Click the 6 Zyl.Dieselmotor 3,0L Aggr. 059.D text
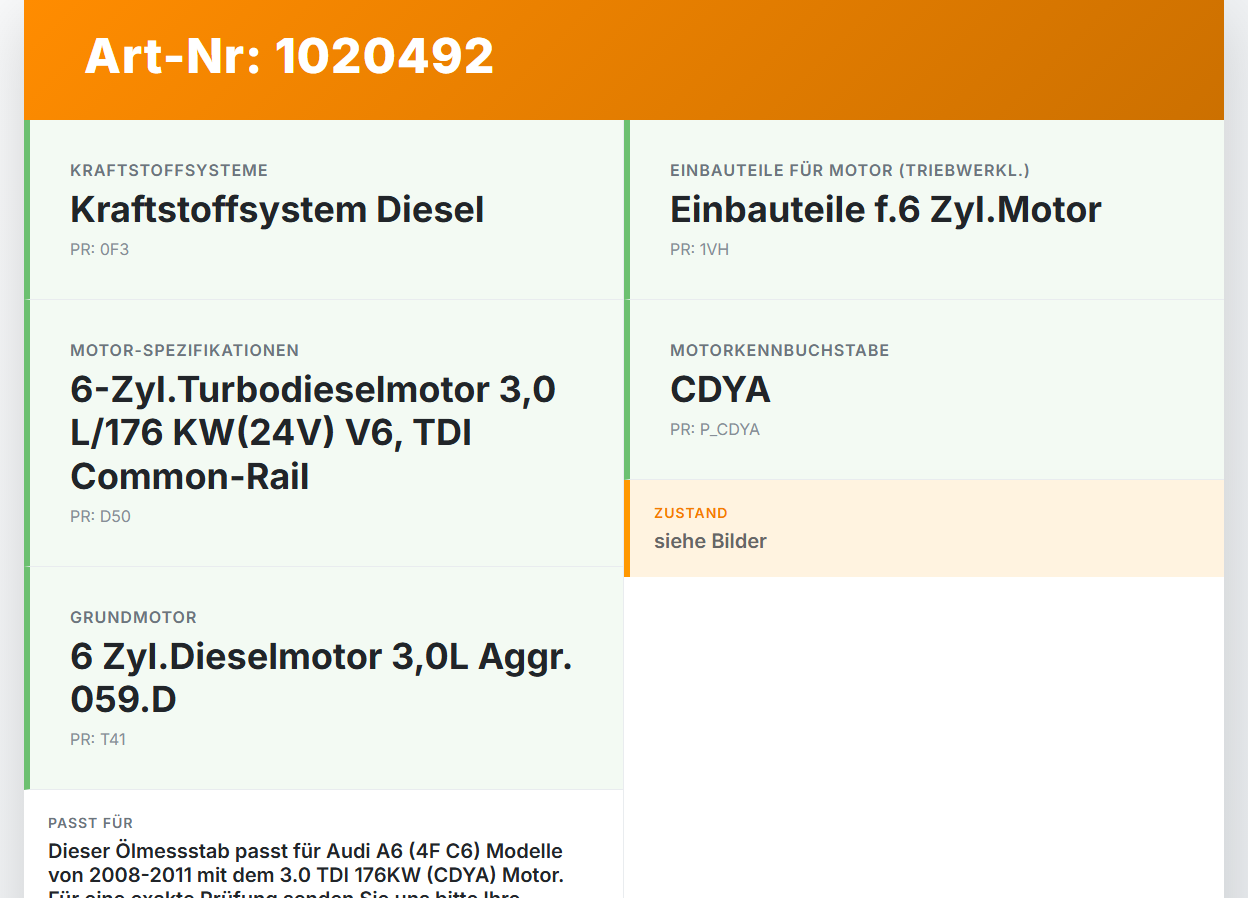 click(x=321, y=678)
